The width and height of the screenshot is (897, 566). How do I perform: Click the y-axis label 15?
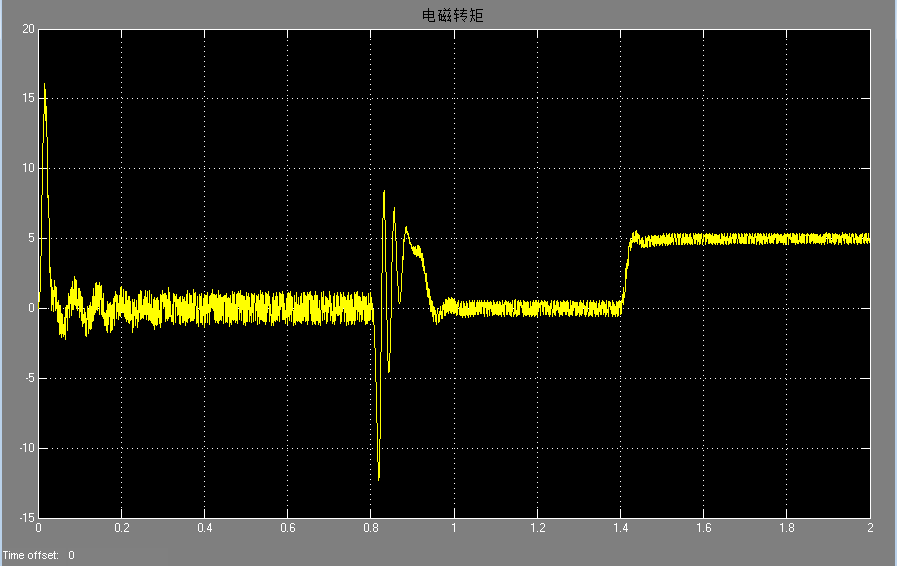coord(28,98)
